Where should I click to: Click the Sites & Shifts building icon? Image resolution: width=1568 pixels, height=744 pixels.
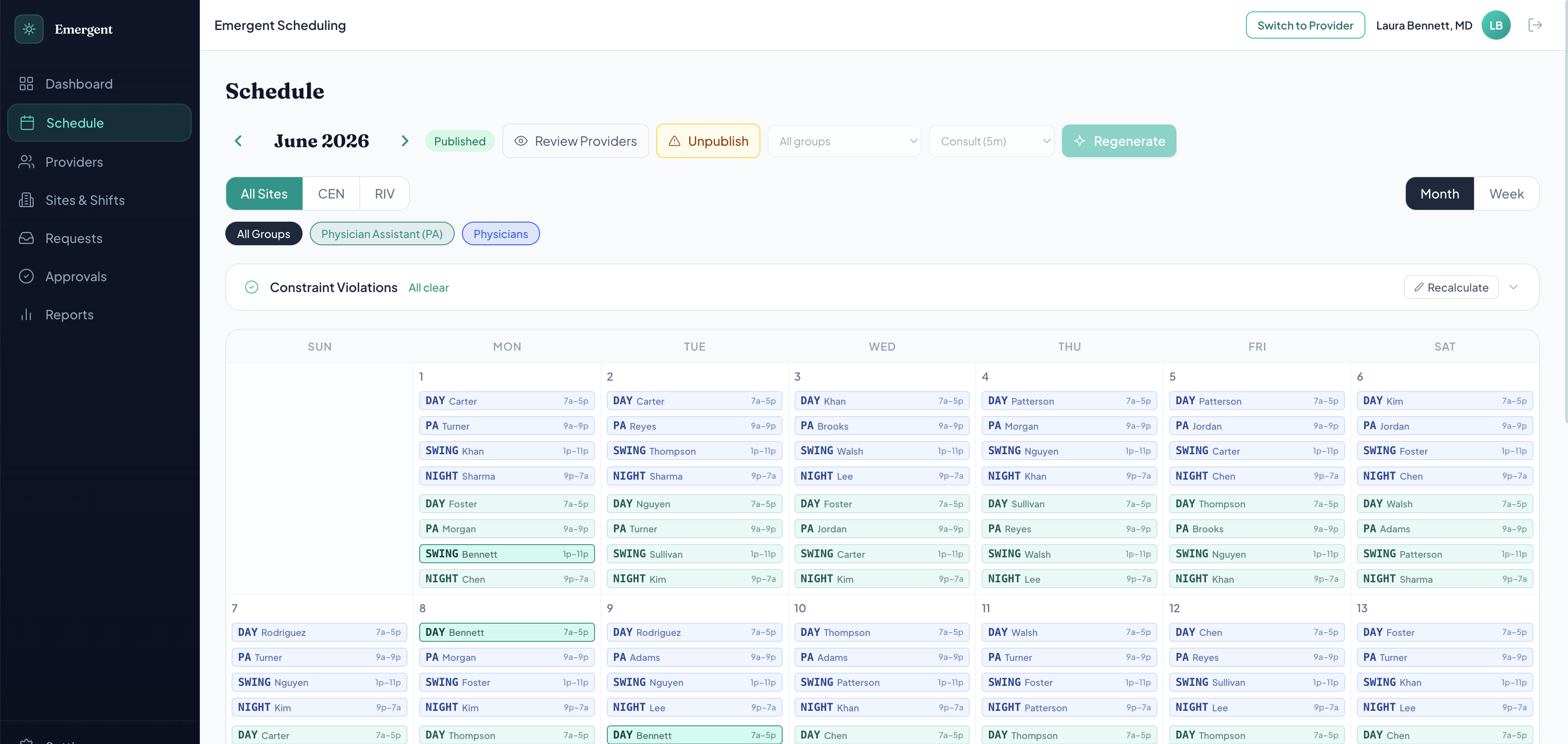pyautogui.click(x=26, y=200)
